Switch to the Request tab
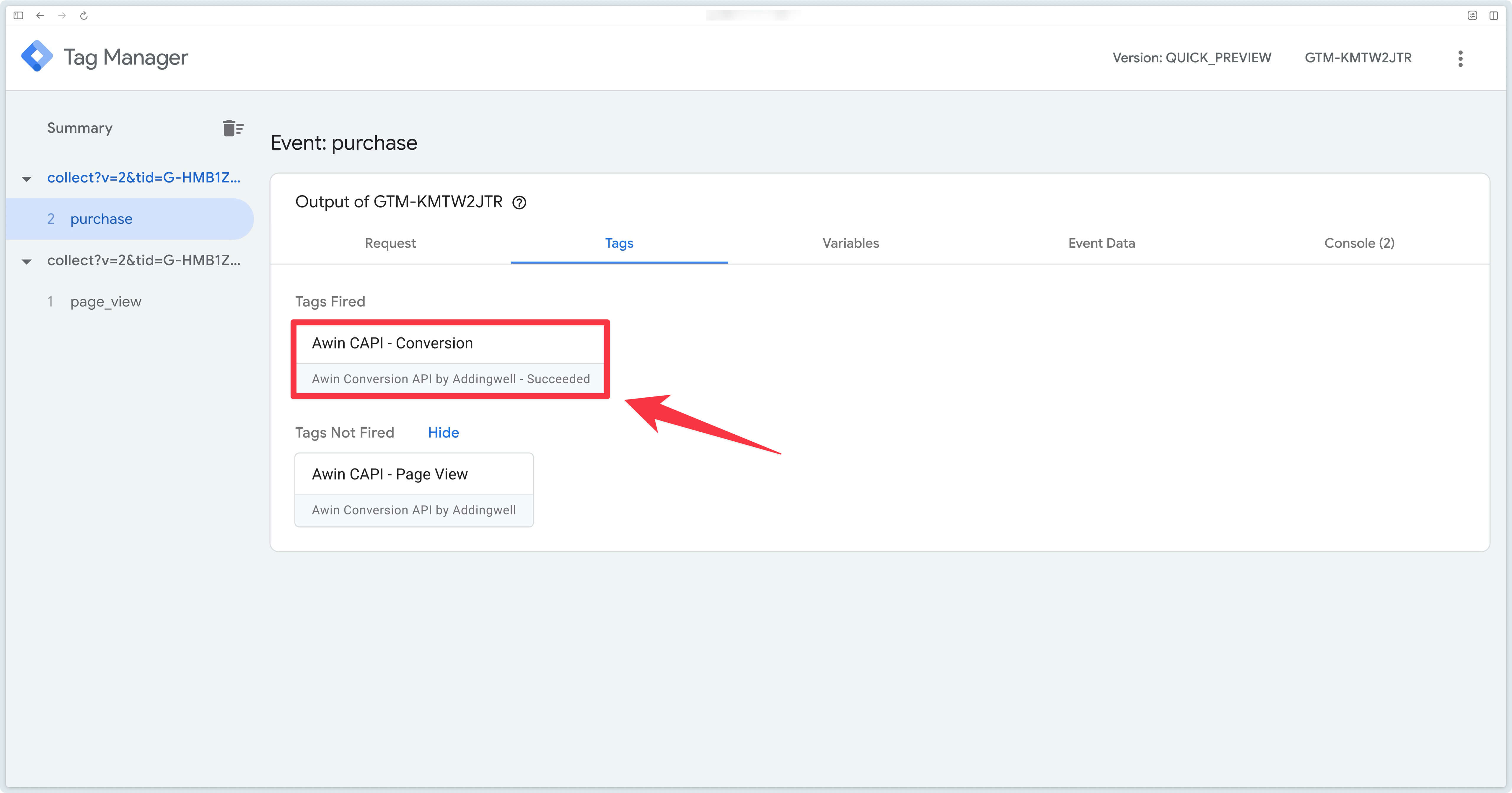 tap(390, 243)
